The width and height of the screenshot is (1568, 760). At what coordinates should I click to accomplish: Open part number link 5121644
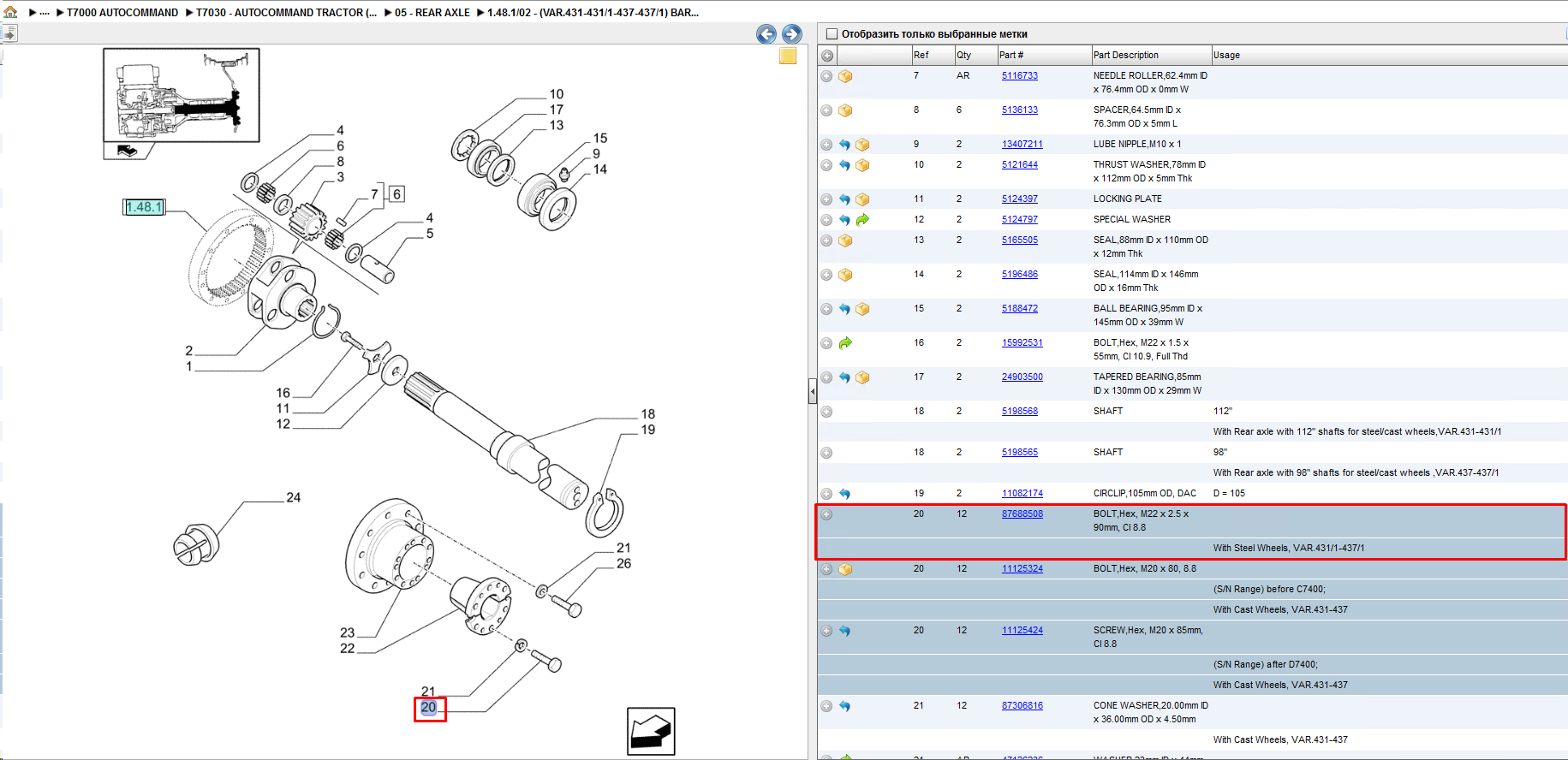pos(1020,165)
